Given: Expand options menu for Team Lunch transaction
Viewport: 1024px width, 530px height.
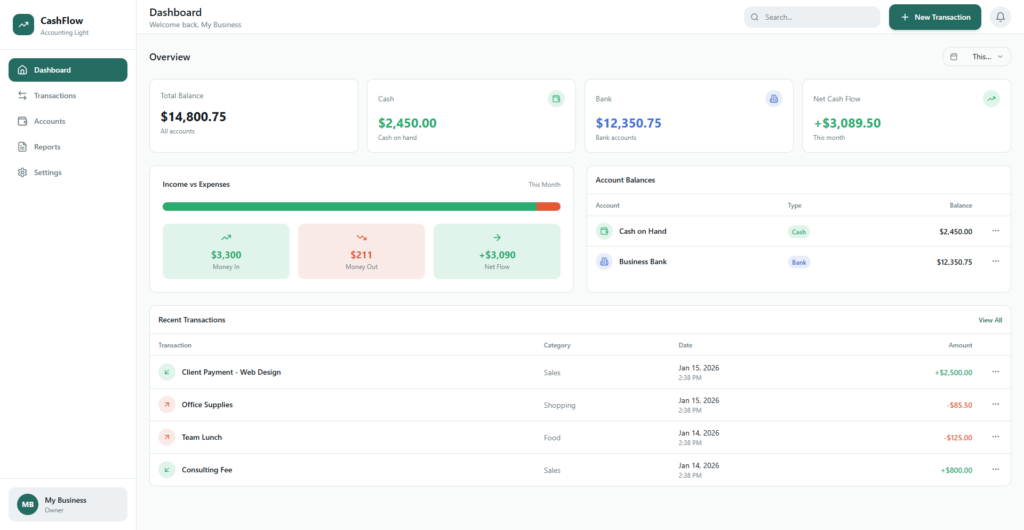Looking at the screenshot, I should pyautogui.click(x=995, y=437).
